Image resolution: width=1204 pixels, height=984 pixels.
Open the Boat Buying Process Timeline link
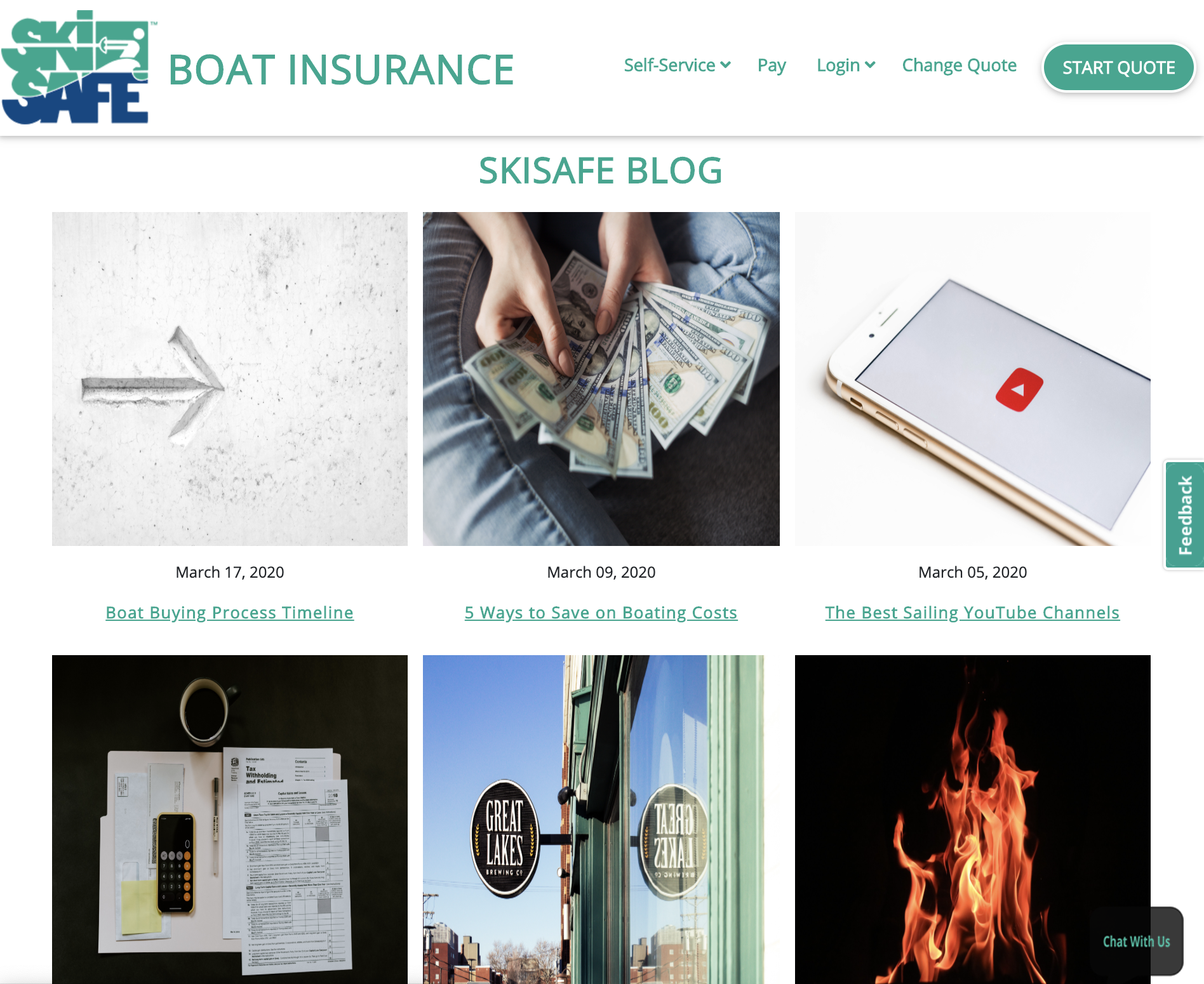point(229,613)
